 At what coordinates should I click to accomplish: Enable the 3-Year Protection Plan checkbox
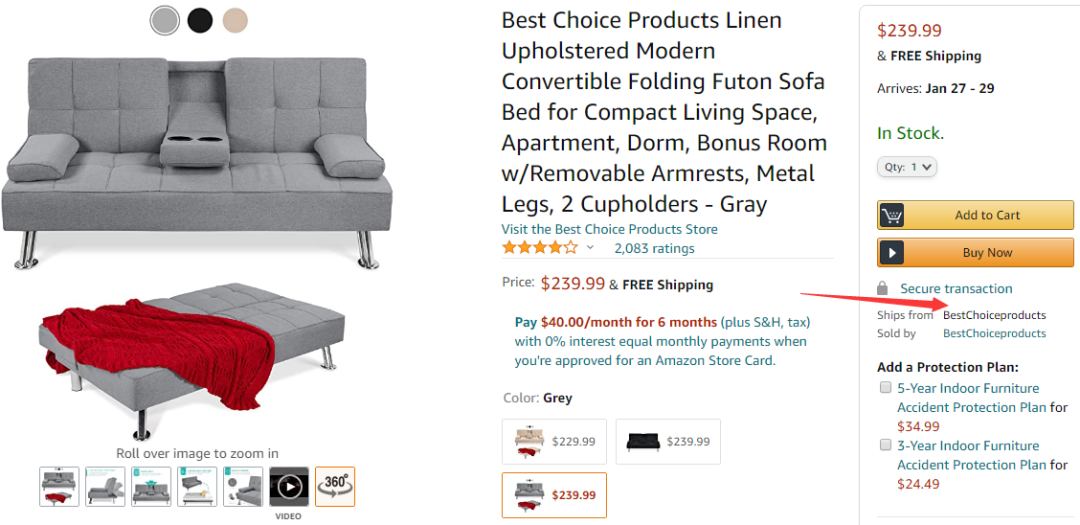(885, 445)
